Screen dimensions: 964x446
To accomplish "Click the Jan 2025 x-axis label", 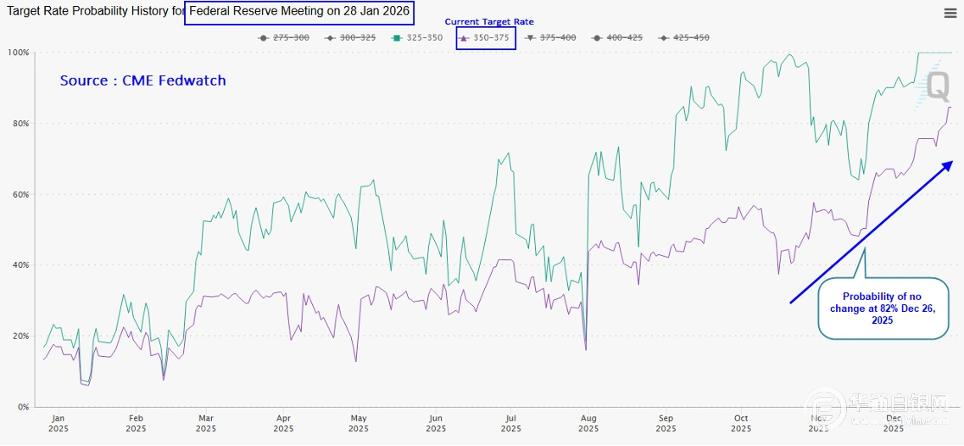I will (x=58, y=422).
